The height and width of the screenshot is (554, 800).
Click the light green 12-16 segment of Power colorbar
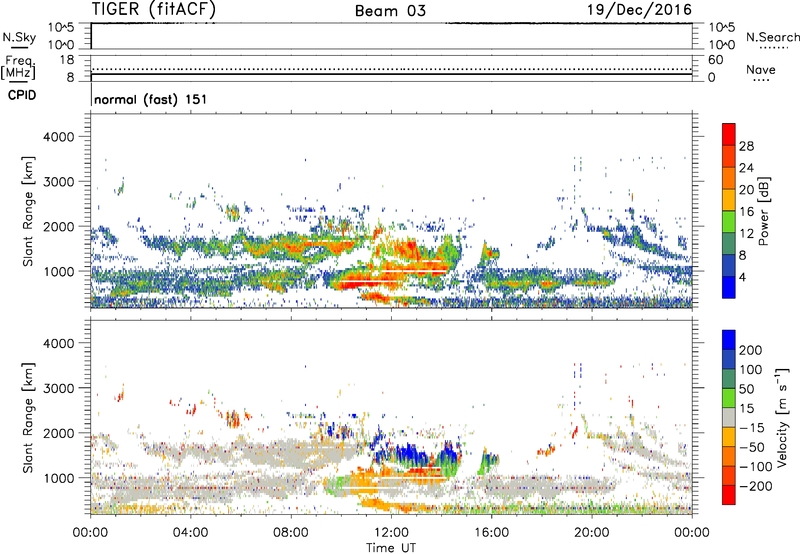(x=729, y=222)
